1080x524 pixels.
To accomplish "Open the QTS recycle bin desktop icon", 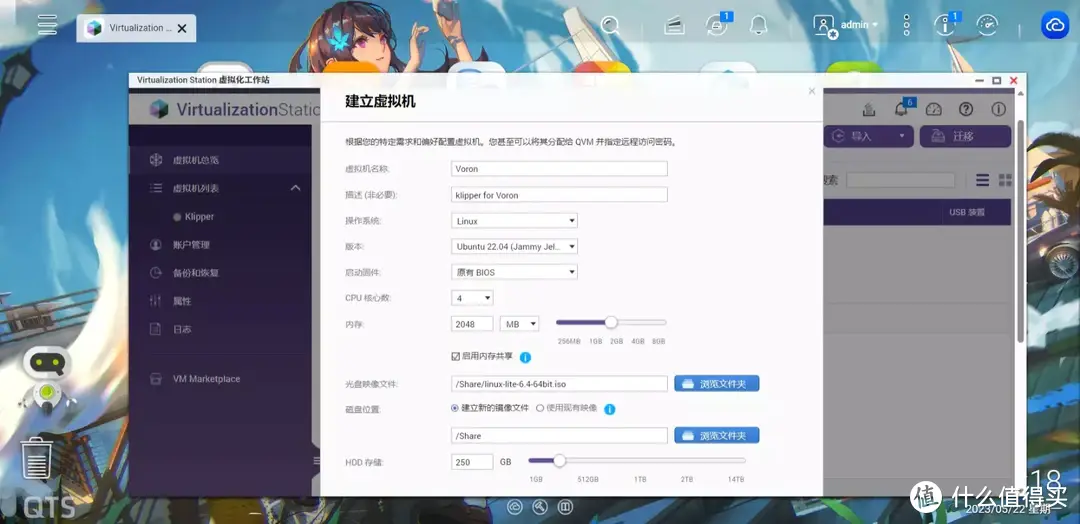I will [36, 459].
